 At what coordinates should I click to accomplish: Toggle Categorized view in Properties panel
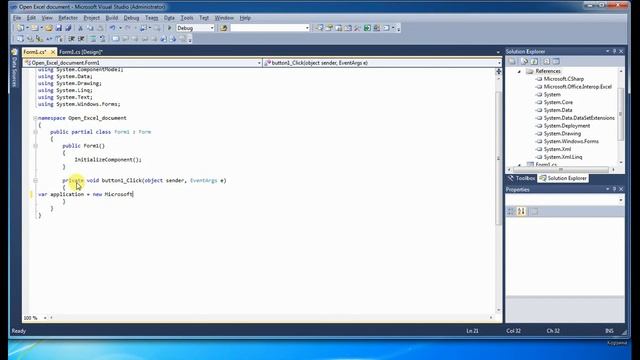coord(511,211)
